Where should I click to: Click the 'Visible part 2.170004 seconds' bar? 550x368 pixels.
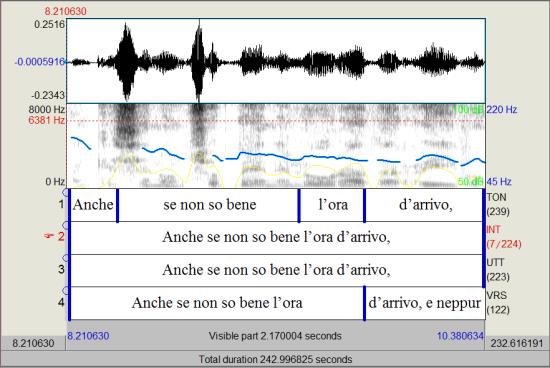275,336
